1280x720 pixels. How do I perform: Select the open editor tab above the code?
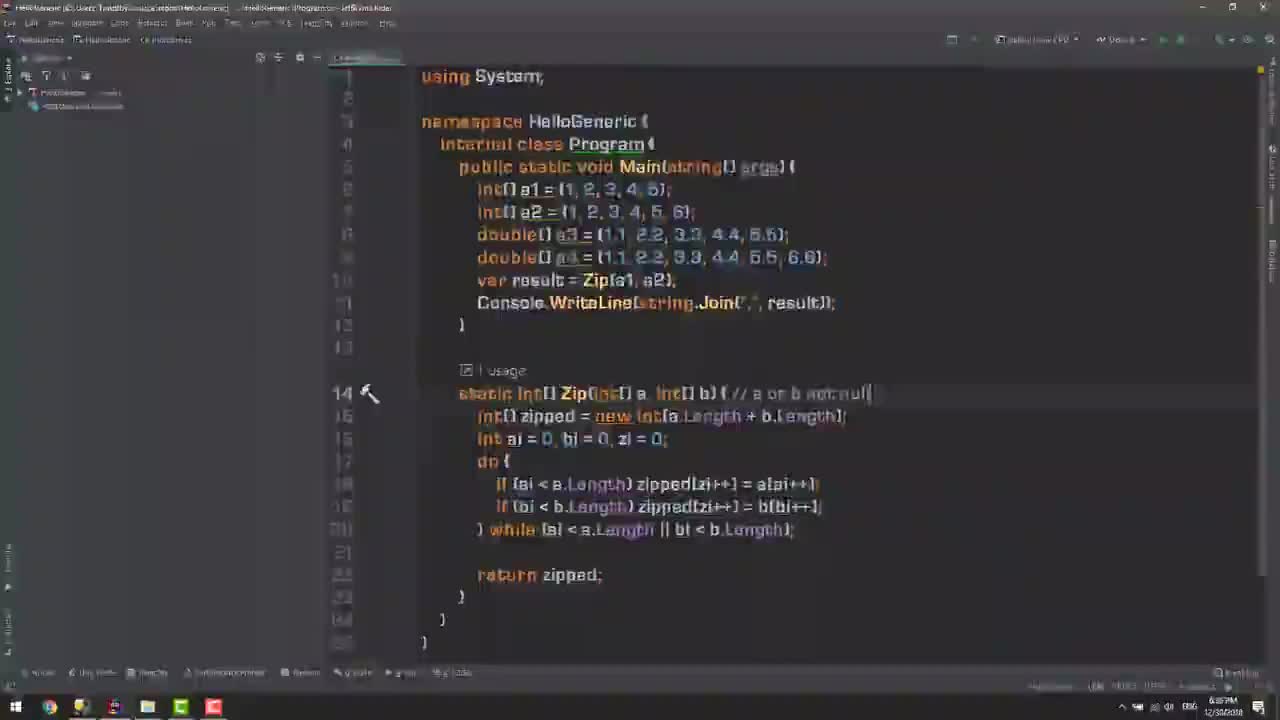pyautogui.click(x=366, y=57)
